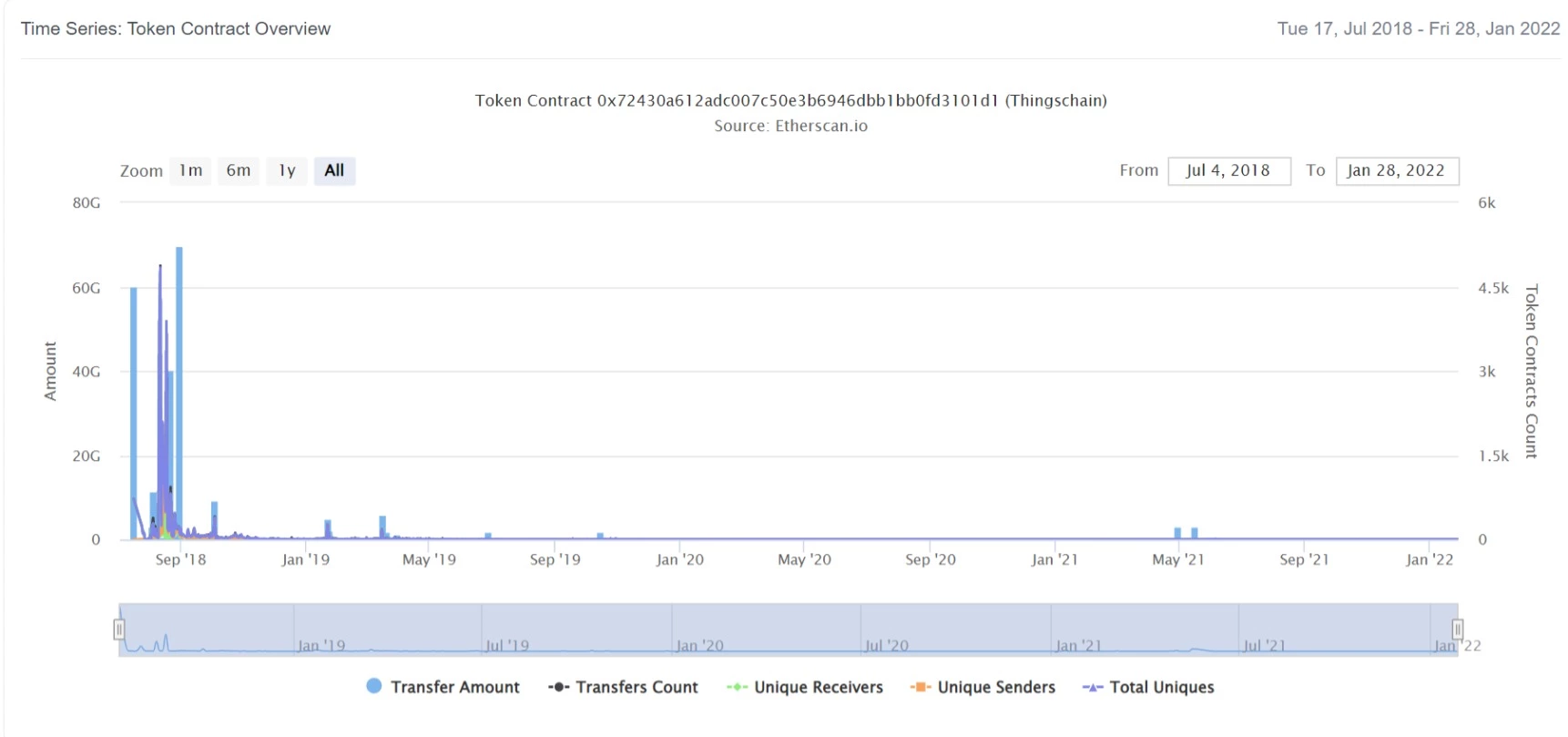Click the tallest blue Transfer Amount bar
1568x737 pixels.
[179, 392]
